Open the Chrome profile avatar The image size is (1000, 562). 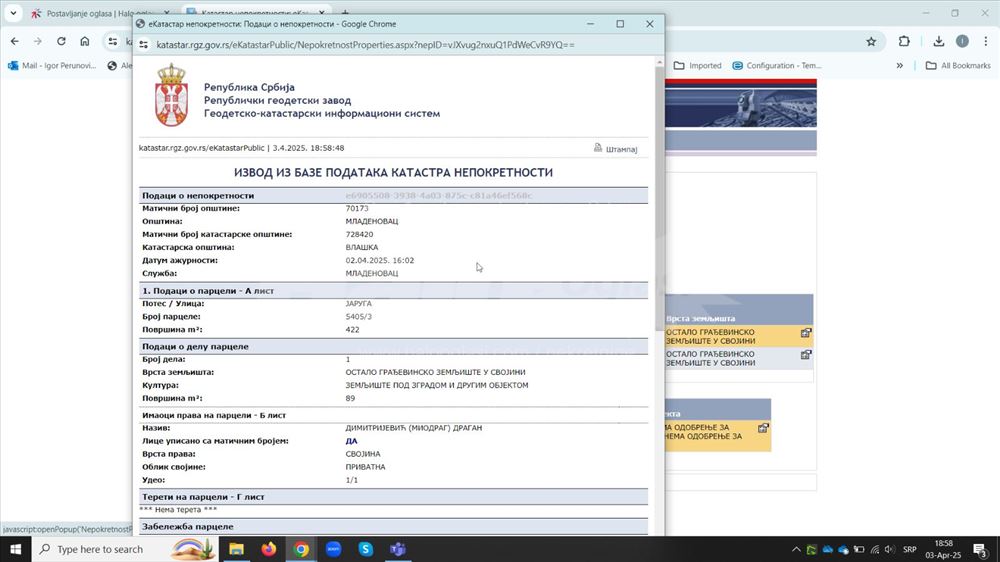pos(962,41)
